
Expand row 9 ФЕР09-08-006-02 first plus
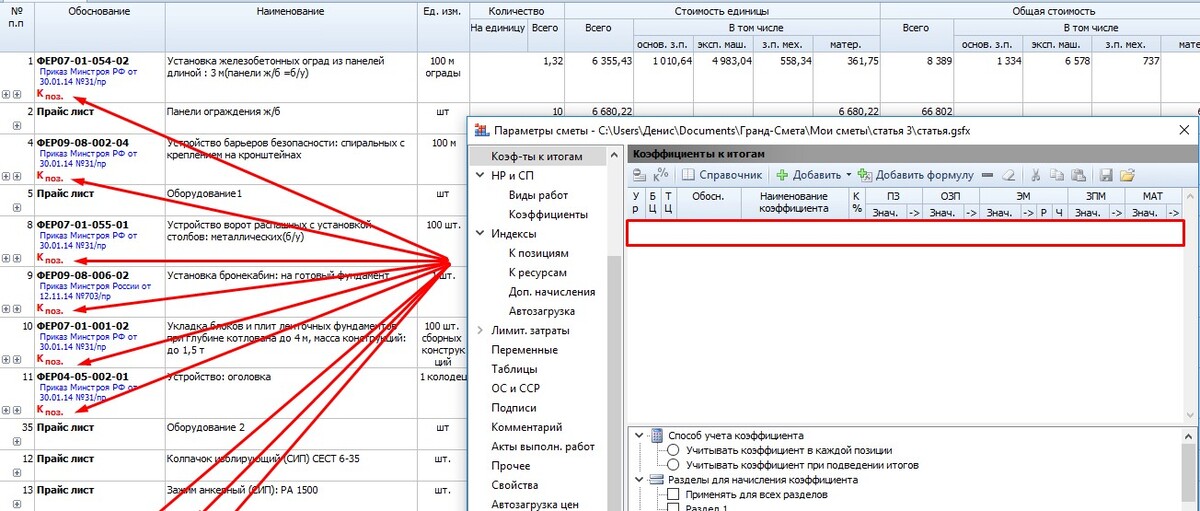(x=7, y=309)
